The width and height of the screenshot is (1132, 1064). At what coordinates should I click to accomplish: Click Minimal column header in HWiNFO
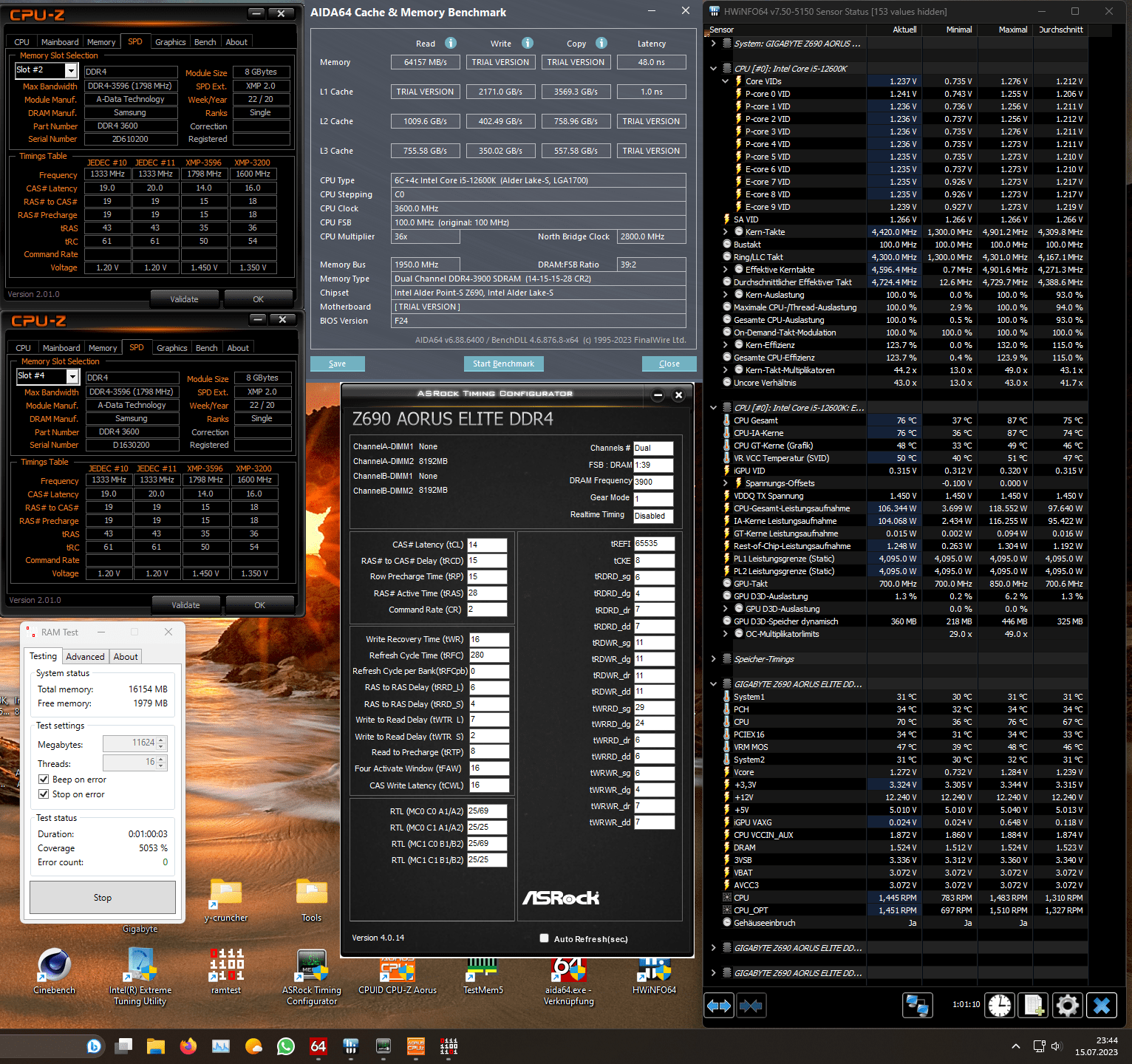[959, 30]
